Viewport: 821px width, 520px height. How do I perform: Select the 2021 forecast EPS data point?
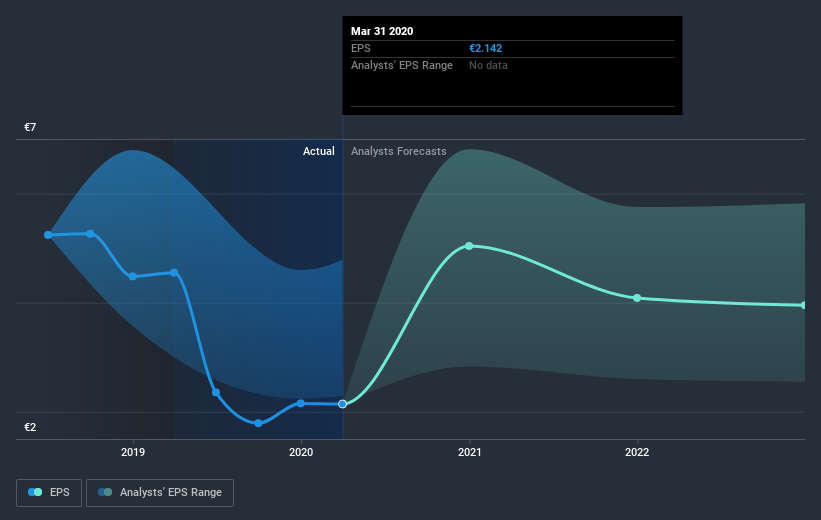coord(469,246)
